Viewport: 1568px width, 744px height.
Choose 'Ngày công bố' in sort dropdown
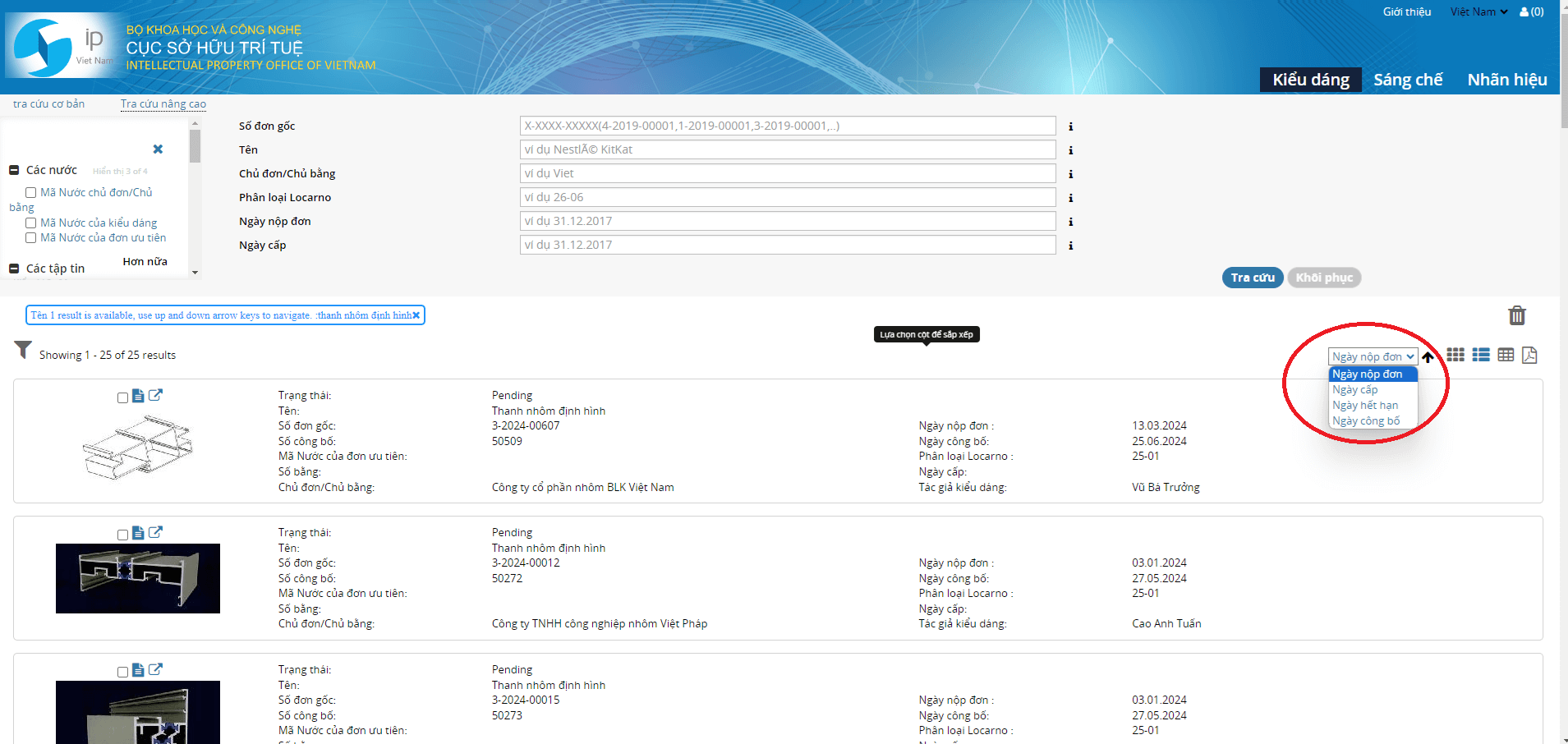coord(1365,420)
